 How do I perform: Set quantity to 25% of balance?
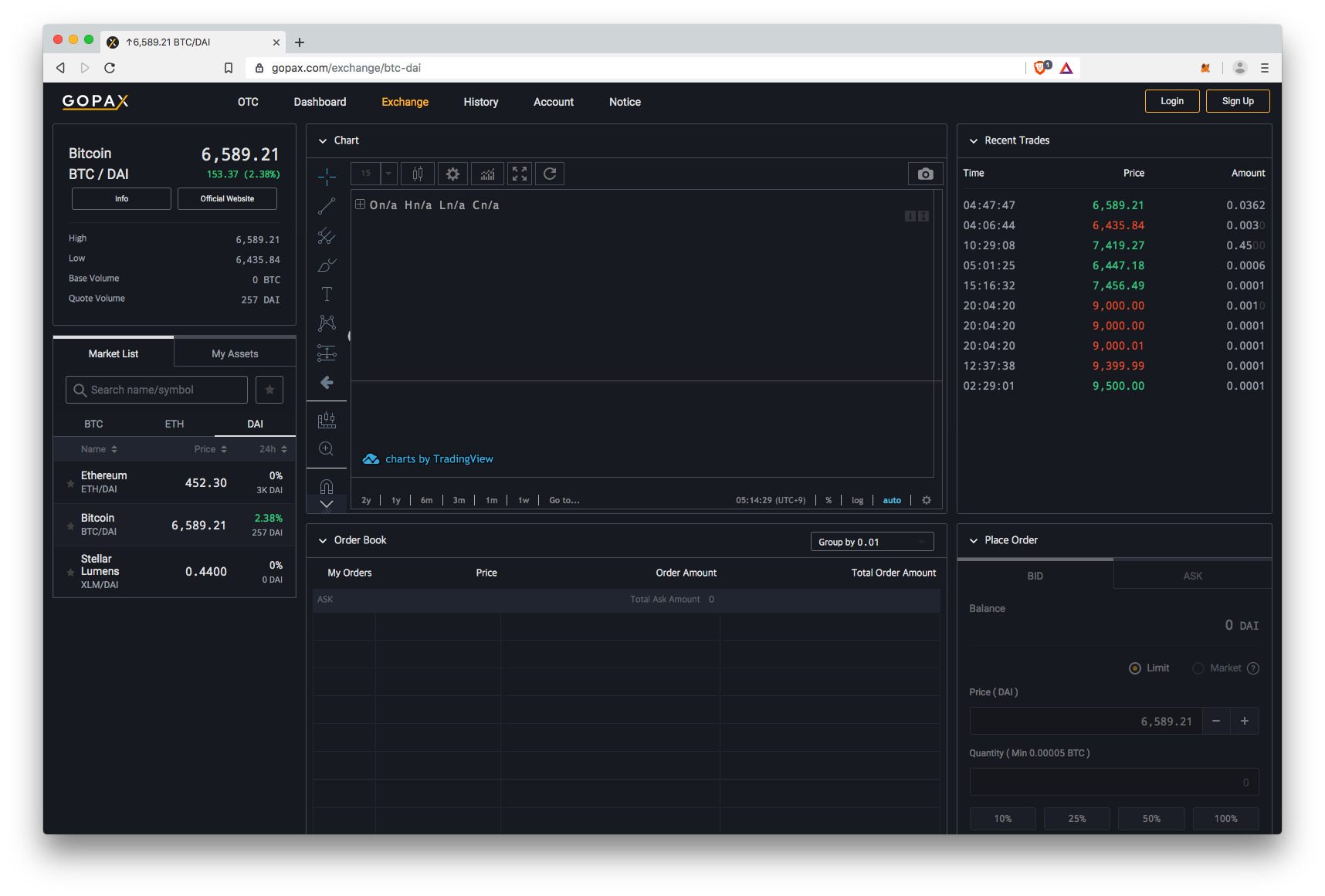click(x=1076, y=819)
